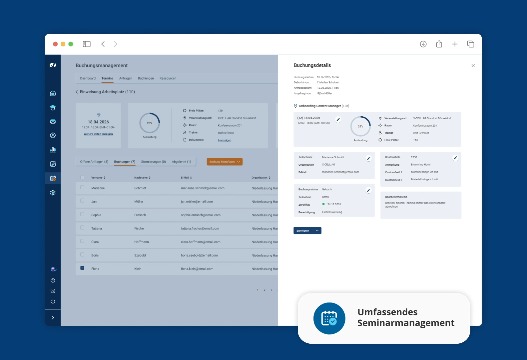Tick the checkbox in the sixth table row
This screenshot has width=527, height=360.
(82, 255)
